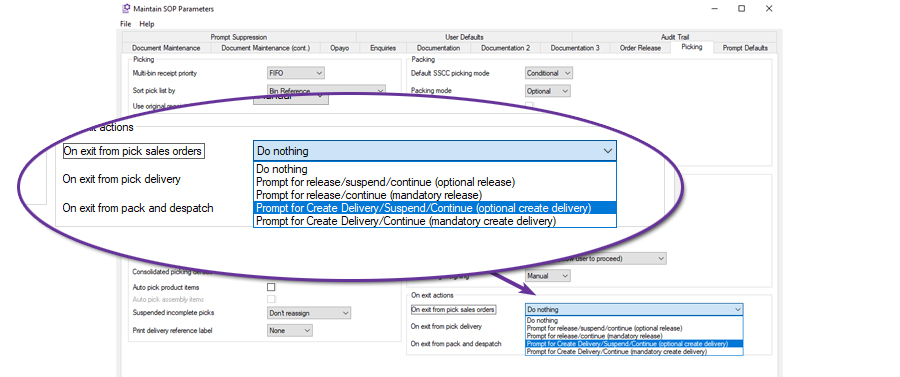
Task: Expand the Multi-bin receipt priority FIFO dropdown
Action: click(x=296, y=73)
